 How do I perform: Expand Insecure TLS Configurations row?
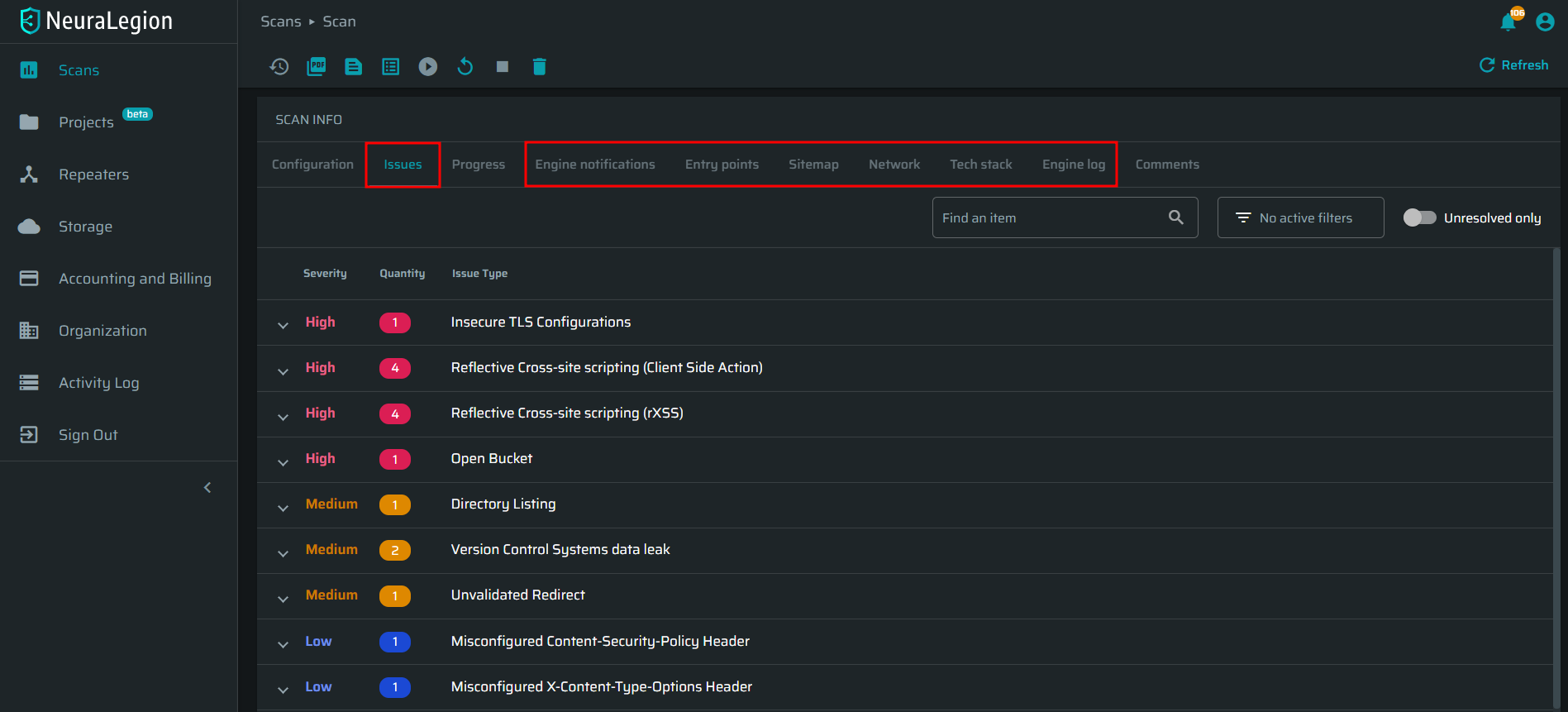[283, 325]
